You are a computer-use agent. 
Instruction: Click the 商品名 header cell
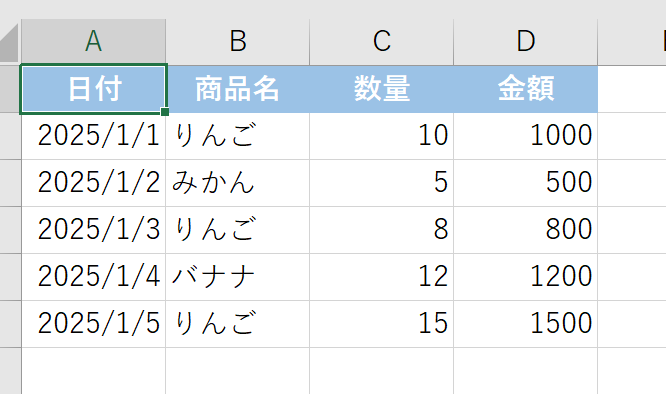[238, 89]
